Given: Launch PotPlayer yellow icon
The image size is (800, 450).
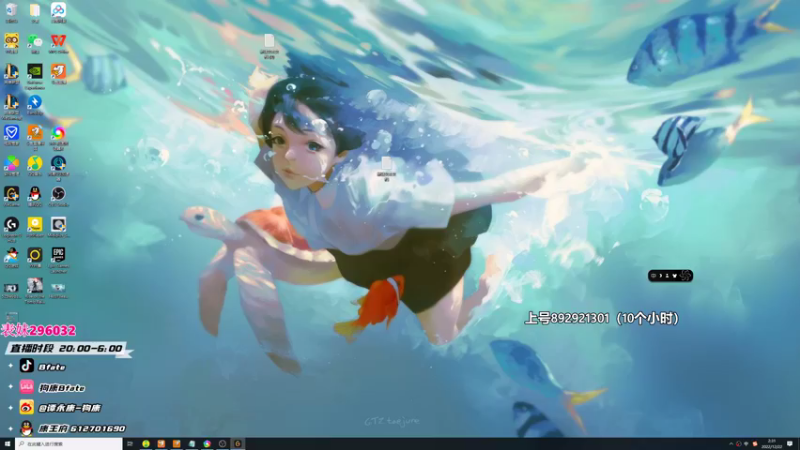Looking at the screenshot, I should (x=35, y=224).
